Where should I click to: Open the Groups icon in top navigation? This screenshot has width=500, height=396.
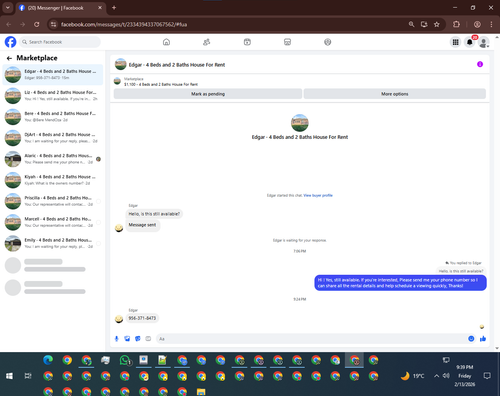[328, 42]
